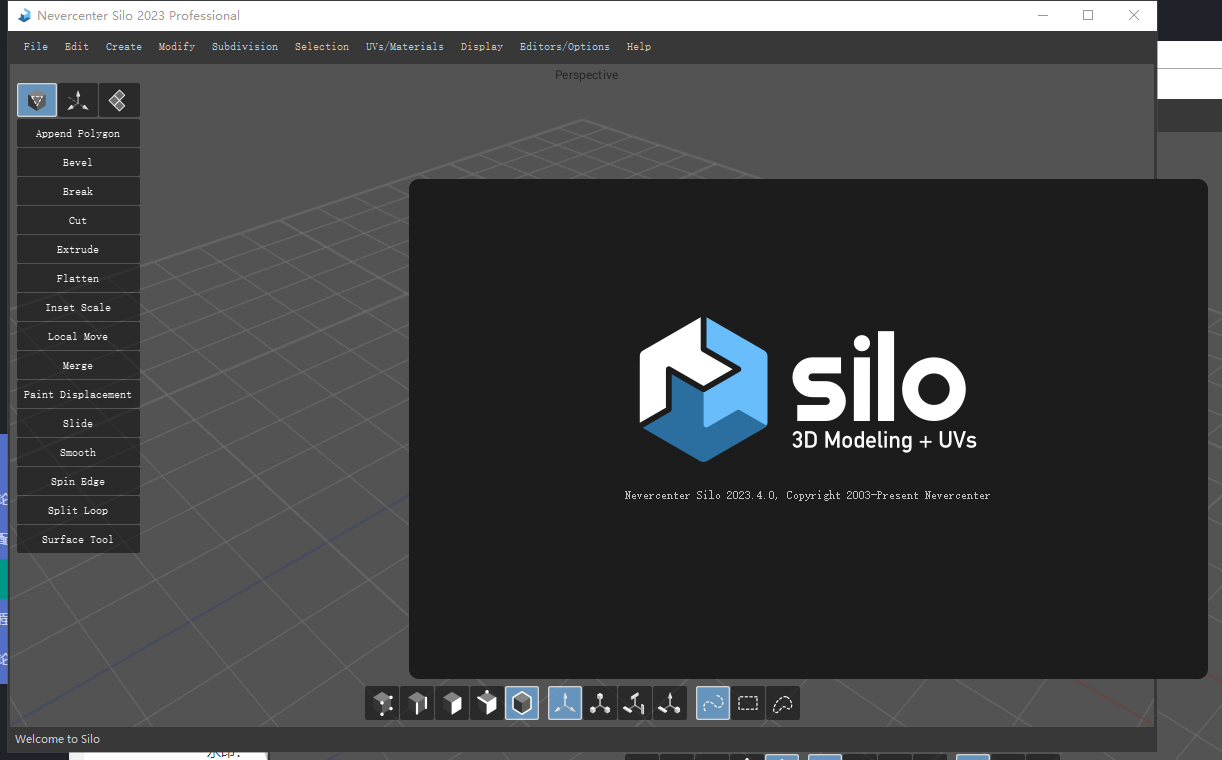
Task: Dismiss the Silo splash screen image
Action: point(808,429)
